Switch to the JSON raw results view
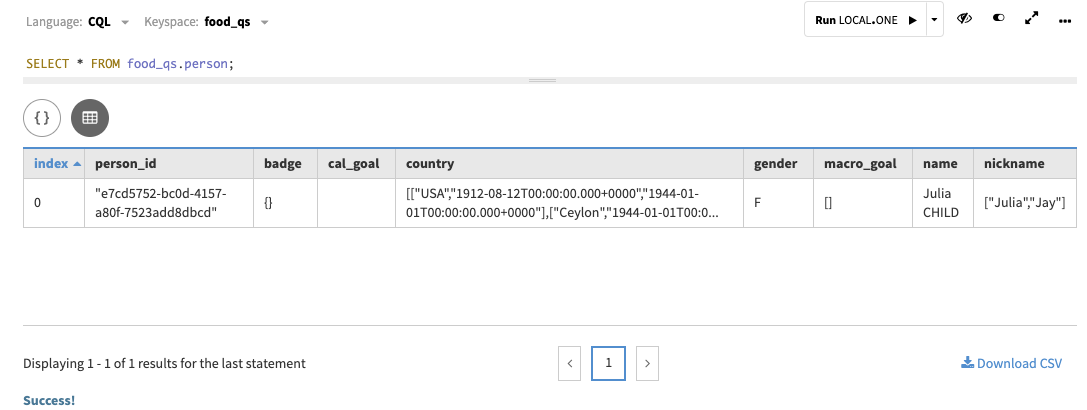This screenshot has width=1087, height=410. [42, 117]
